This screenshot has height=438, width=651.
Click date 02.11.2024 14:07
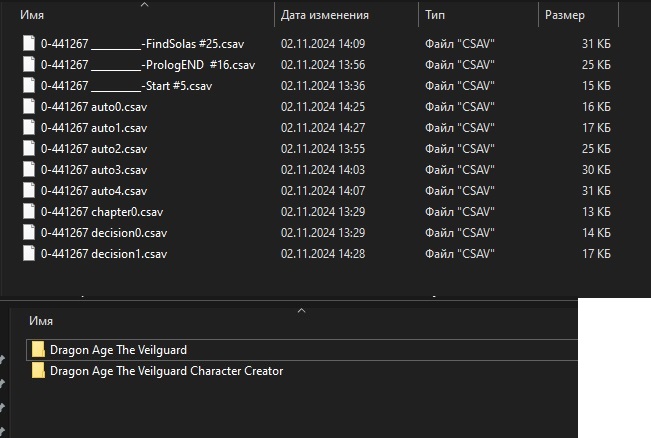323,191
